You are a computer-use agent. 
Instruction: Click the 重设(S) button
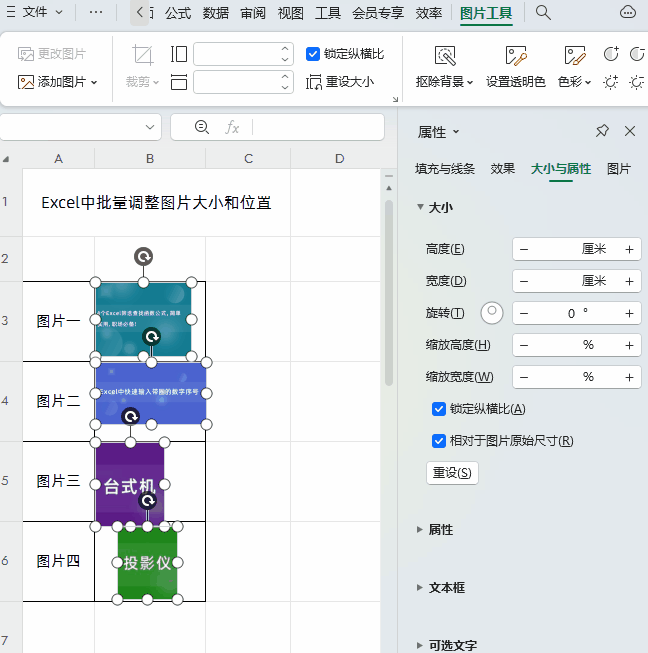[x=452, y=473]
